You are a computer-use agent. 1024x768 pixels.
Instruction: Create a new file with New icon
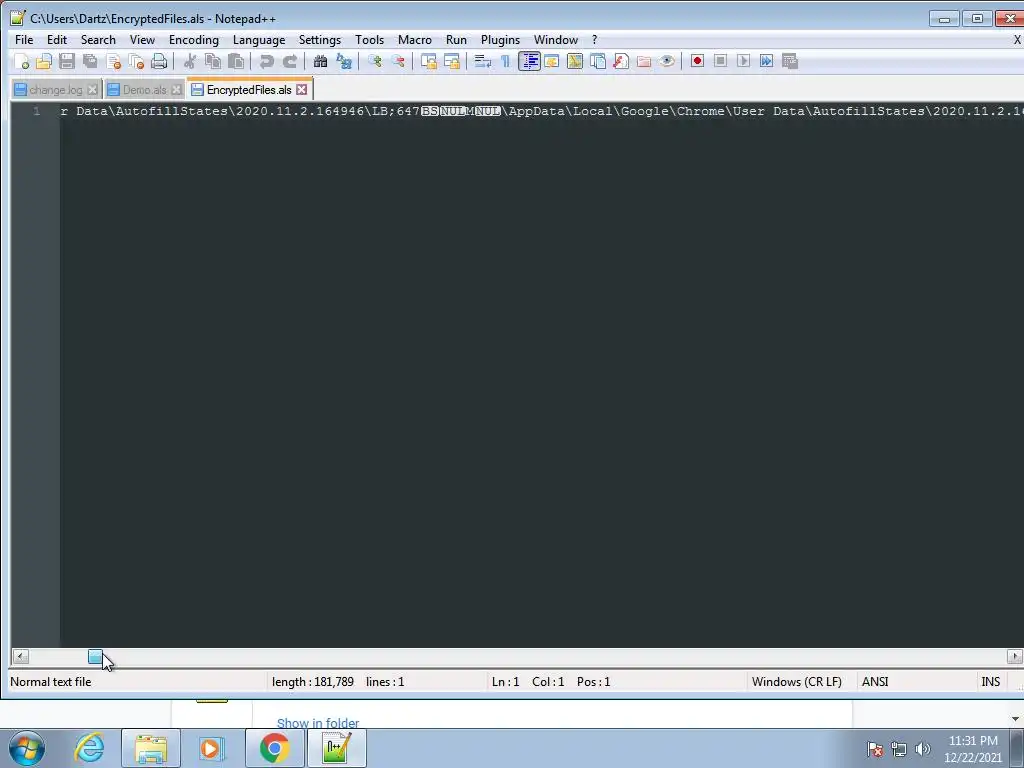(x=21, y=61)
